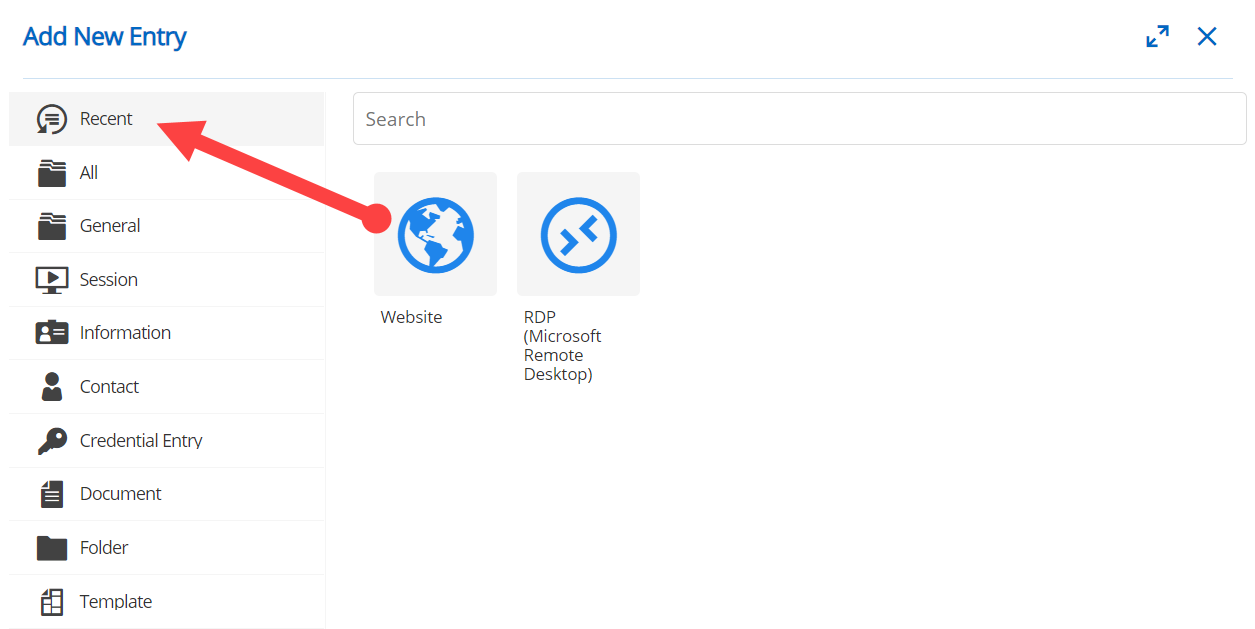Select the Website globe entry tile
1255x629 pixels.
click(435, 235)
